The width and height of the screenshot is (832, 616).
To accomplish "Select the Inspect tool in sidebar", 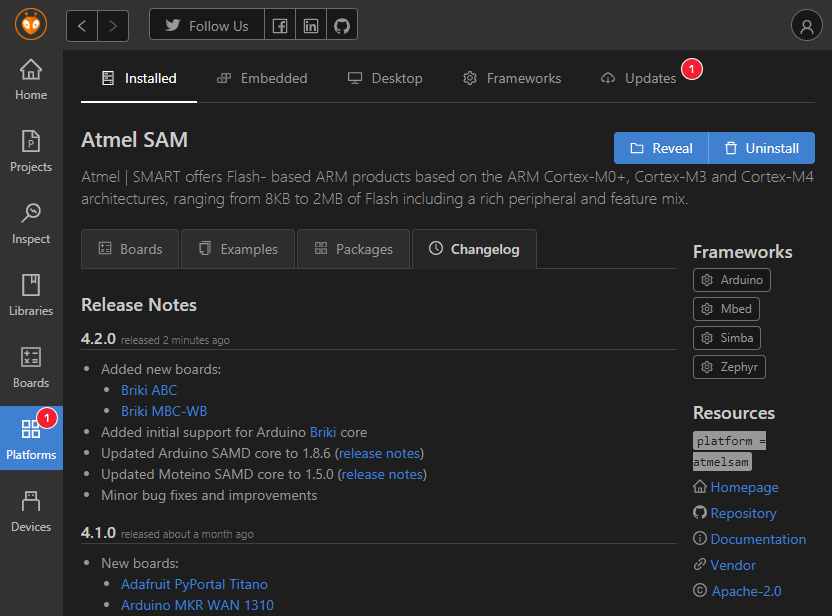I will [30, 222].
